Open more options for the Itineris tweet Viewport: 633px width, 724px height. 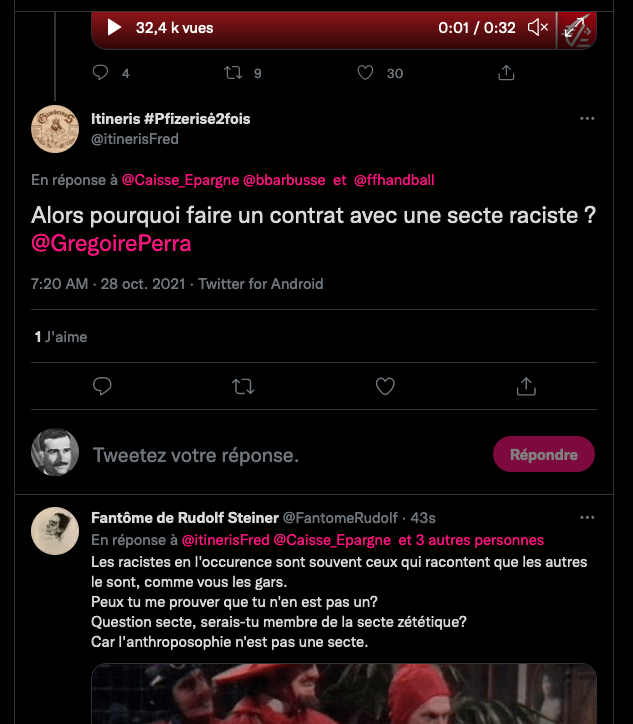click(588, 118)
